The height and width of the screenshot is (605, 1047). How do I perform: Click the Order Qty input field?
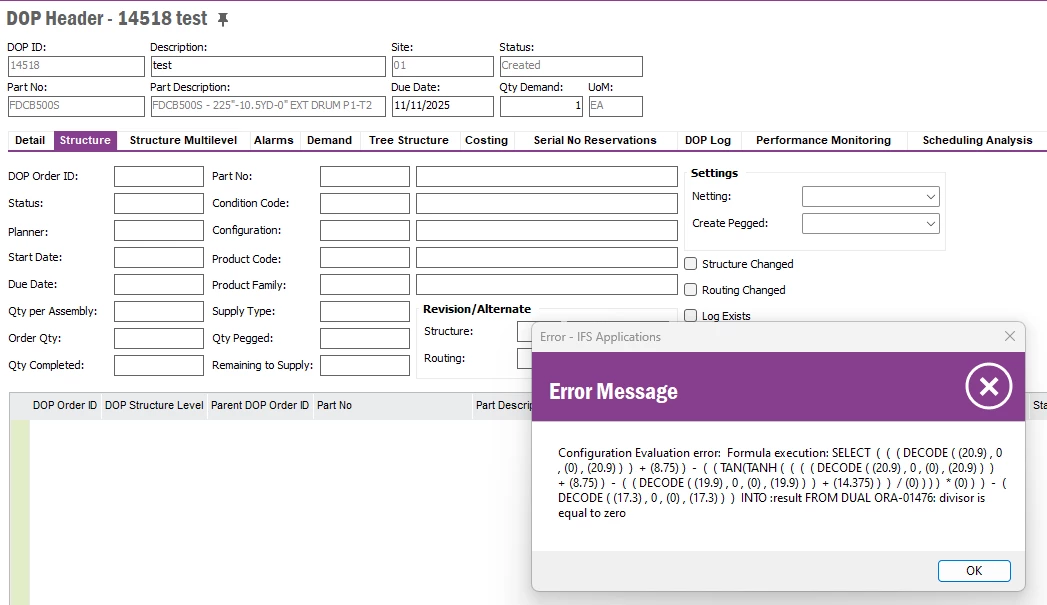(159, 339)
